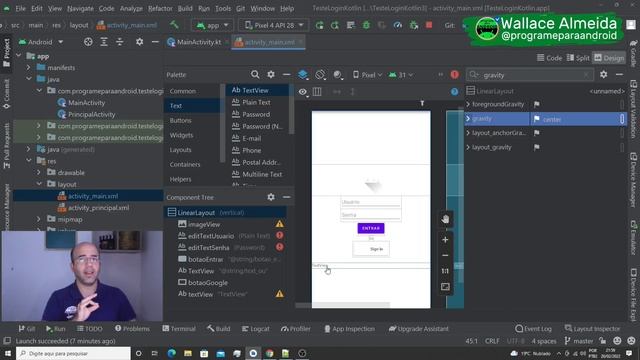
Task: Click the Expand All icon in Project panel
Action: [x=104, y=42]
